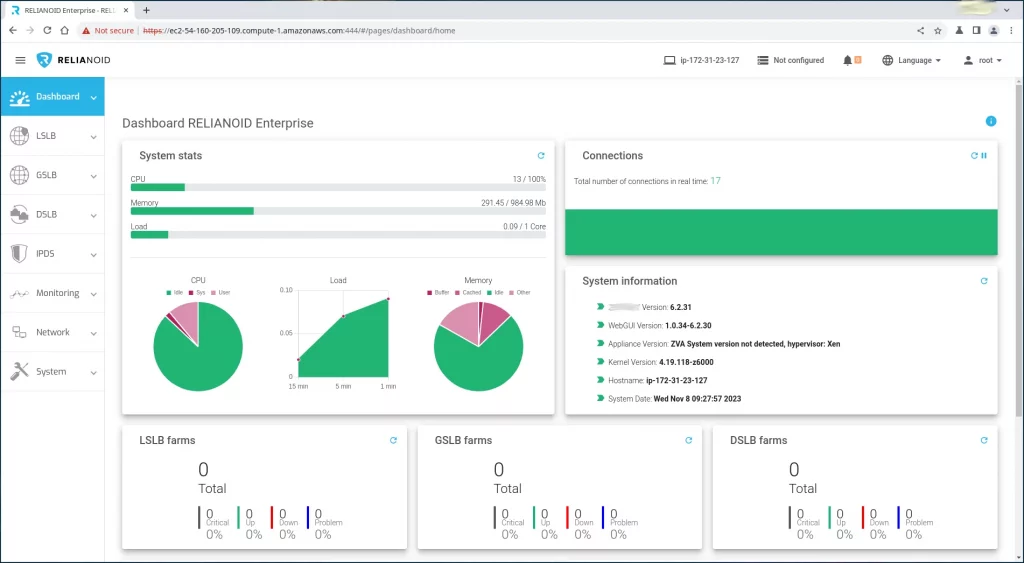This screenshot has height=563, width=1024.
Task: Refresh the Connections panel
Action: click(974, 155)
